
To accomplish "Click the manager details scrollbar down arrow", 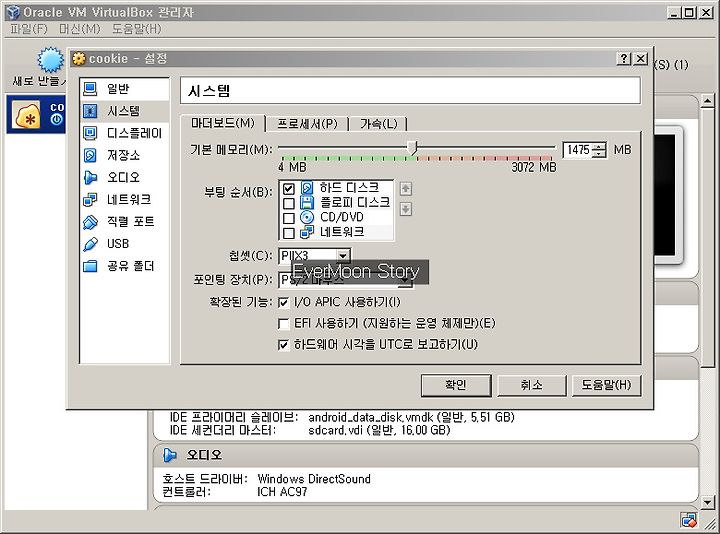I will point(707,503).
